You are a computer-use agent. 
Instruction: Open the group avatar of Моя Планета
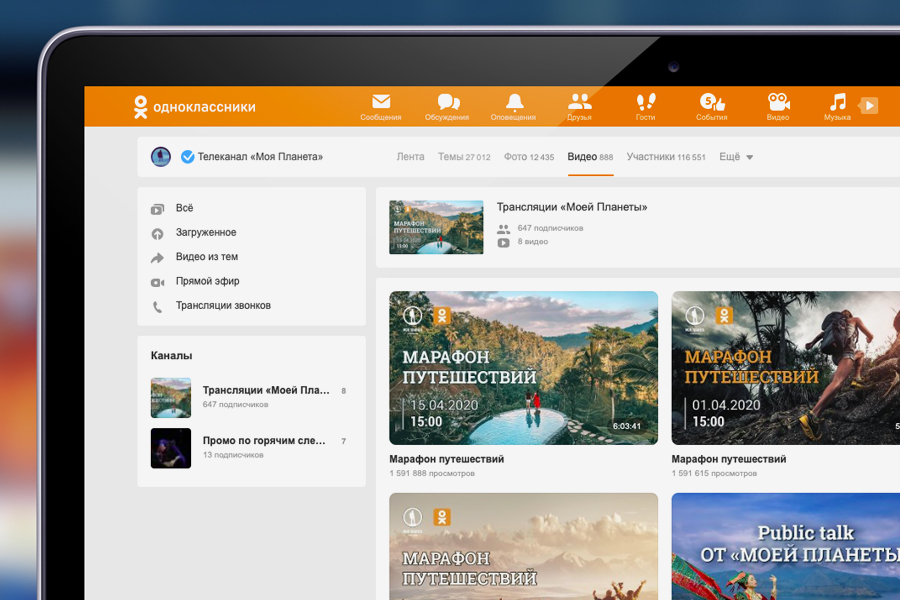(x=161, y=157)
